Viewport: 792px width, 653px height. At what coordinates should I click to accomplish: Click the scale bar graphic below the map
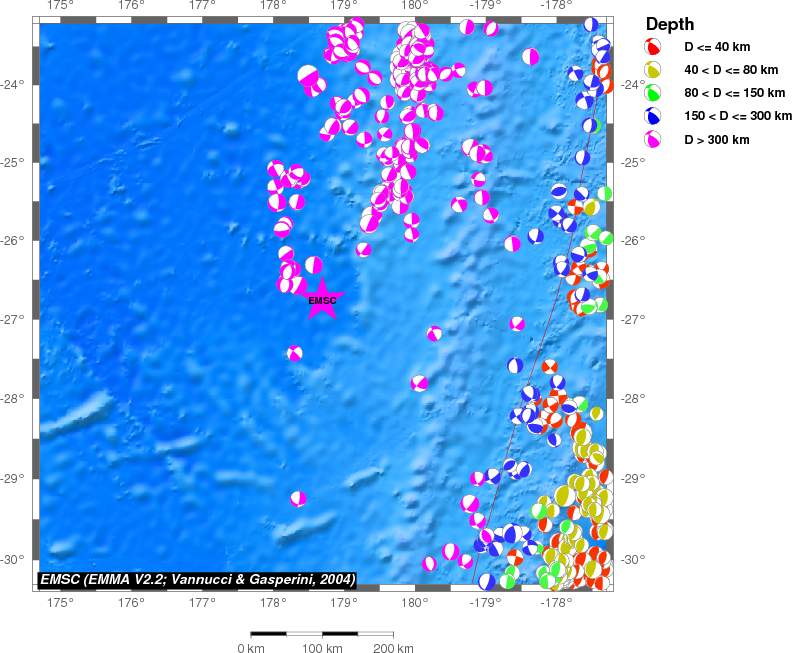click(x=322, y=634)
